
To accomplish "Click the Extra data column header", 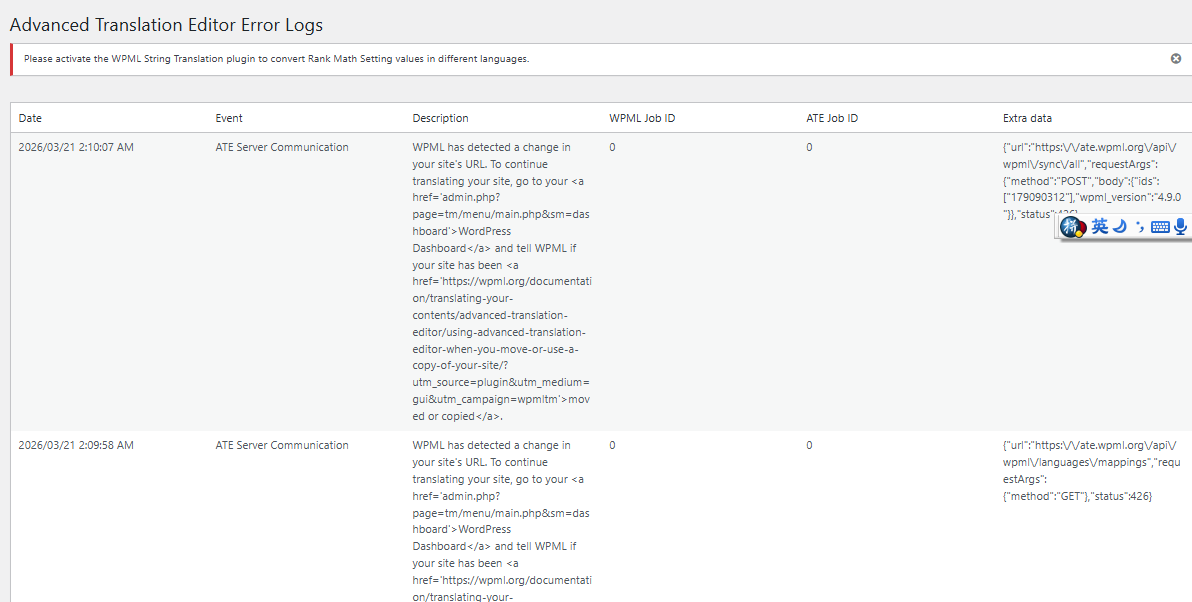I will [1027, 118].
